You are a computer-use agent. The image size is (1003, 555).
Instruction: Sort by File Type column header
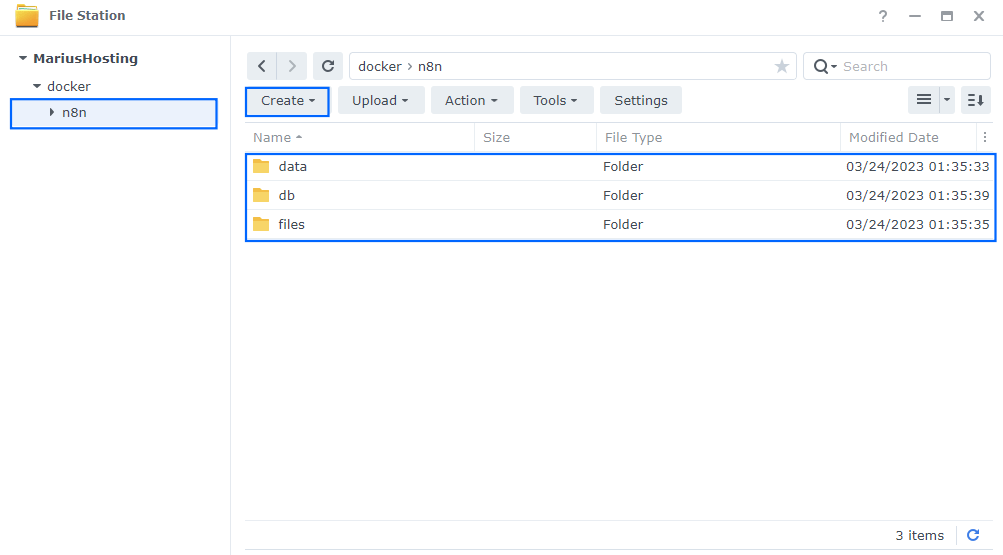(718, 137)
